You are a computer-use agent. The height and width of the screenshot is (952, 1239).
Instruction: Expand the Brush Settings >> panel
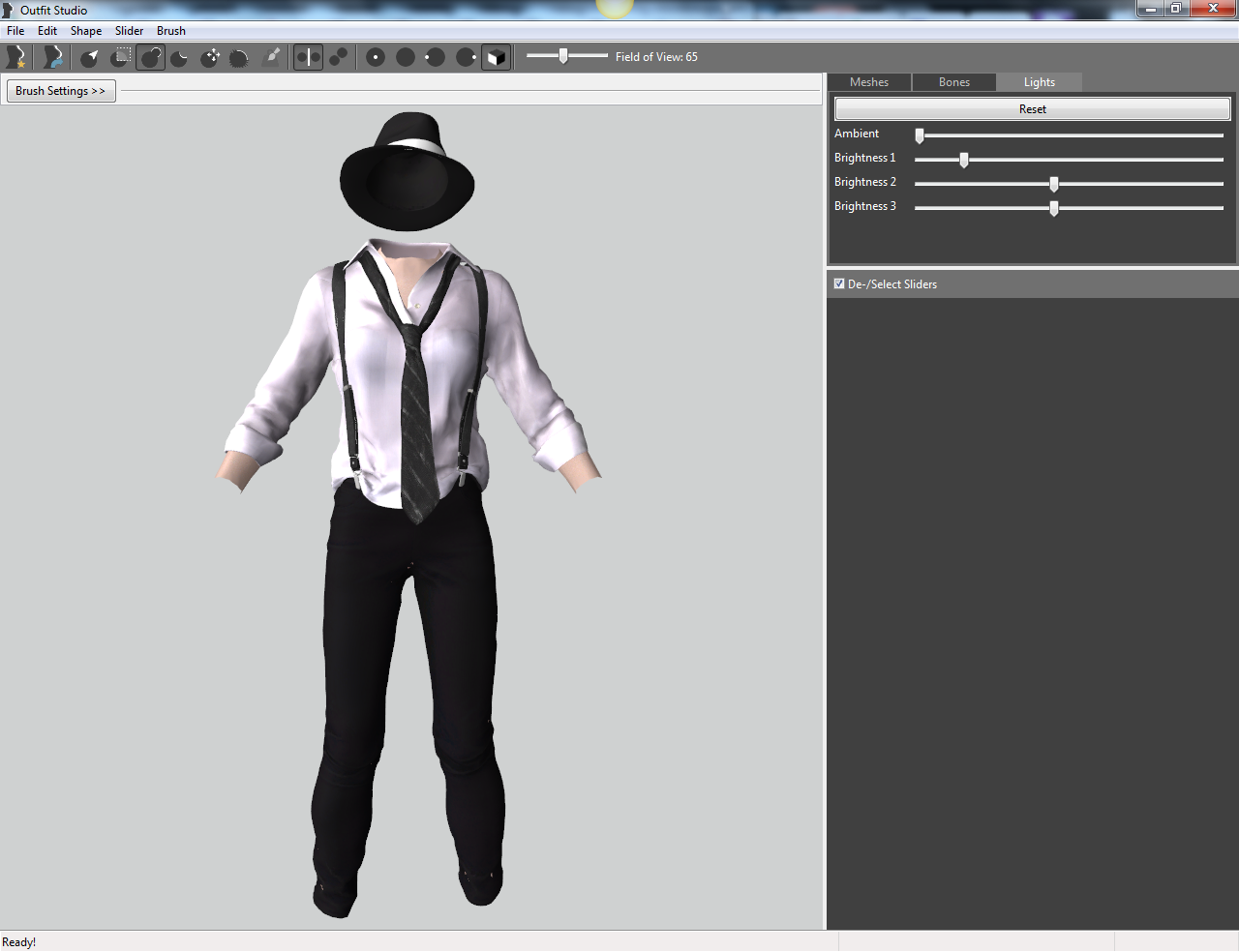(61, 91)
